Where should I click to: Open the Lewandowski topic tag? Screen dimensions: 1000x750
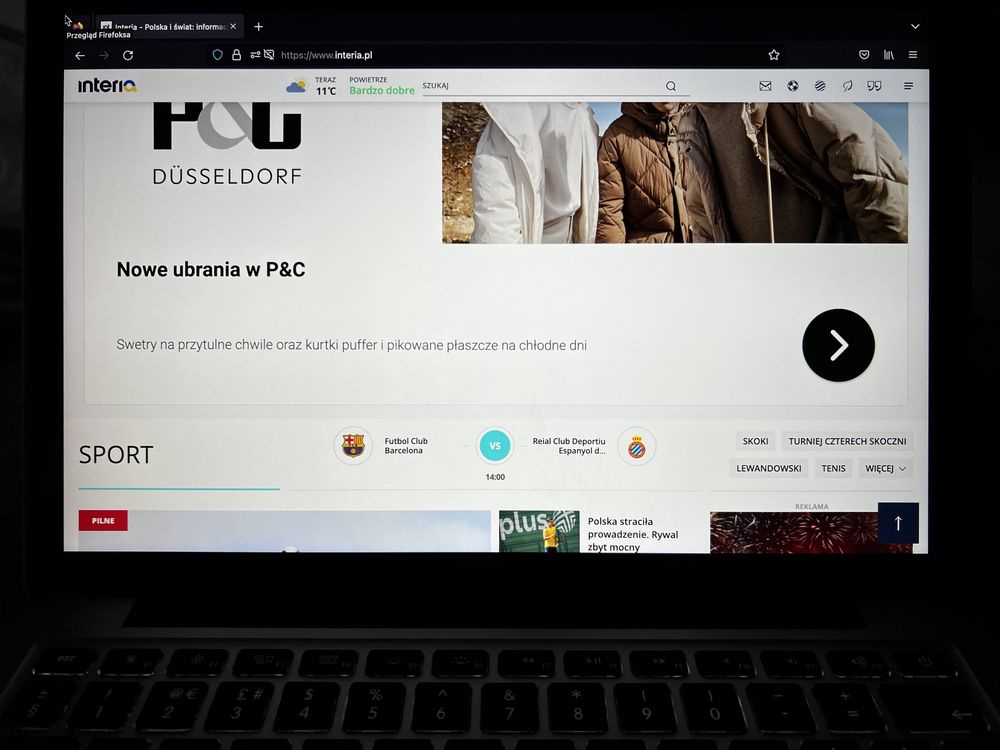(768, 469)
